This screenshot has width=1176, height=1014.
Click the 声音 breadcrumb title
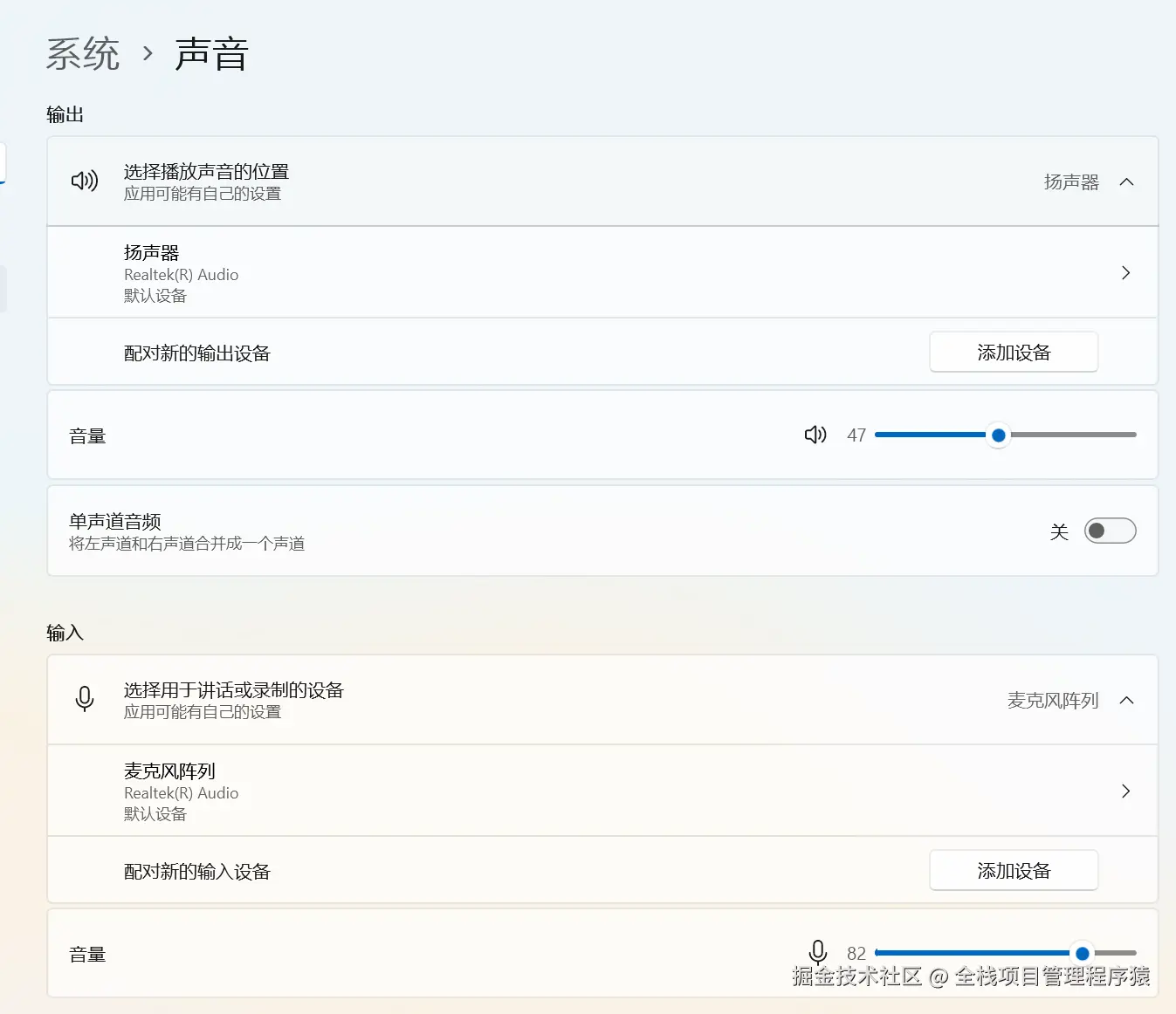211,53
